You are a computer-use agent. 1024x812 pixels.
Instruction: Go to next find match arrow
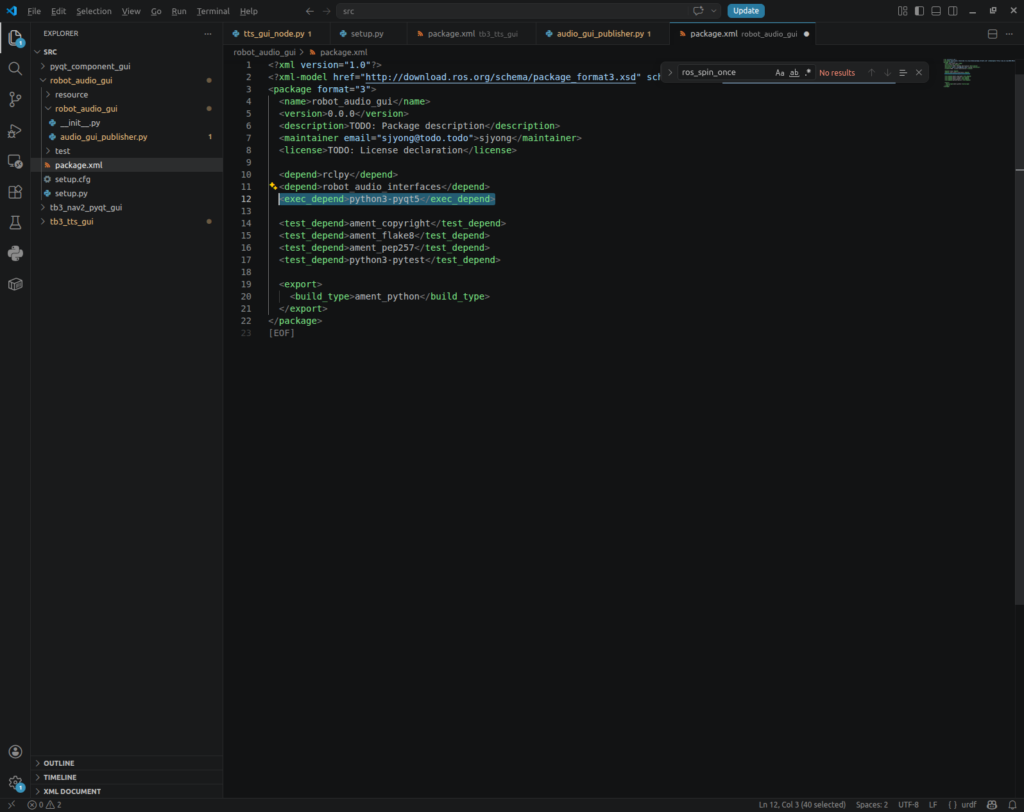click(x=887, y=73)
